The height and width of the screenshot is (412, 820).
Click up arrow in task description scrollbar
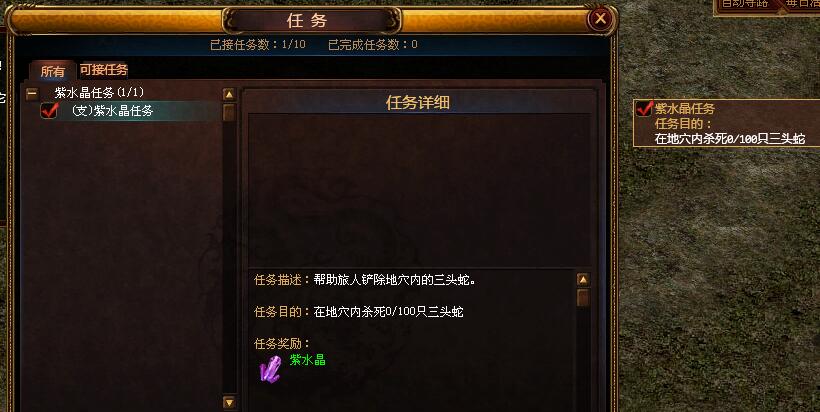coord(583,280)
